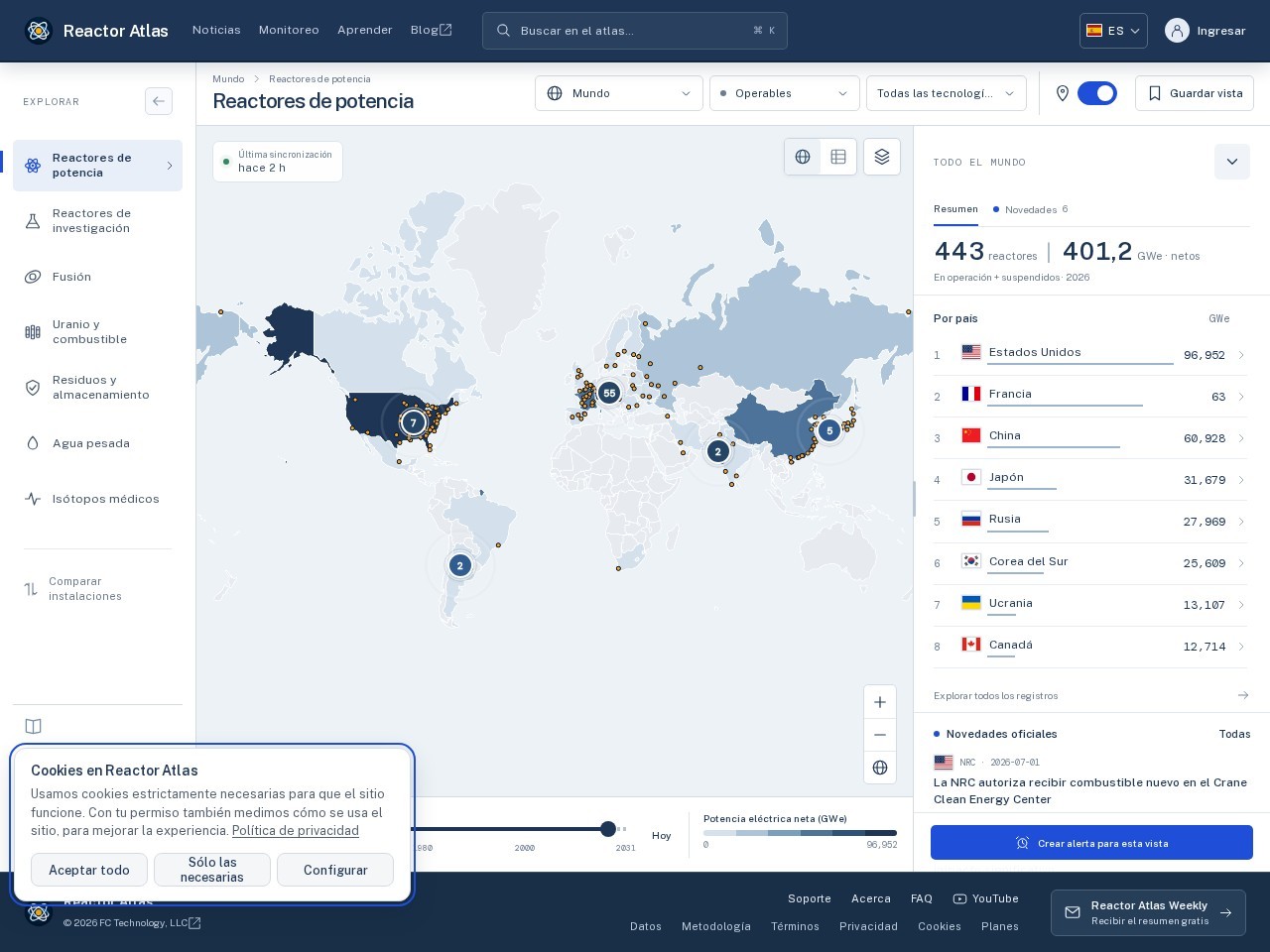This screenshot has height=952, width=1270.
Task: Open the map layers button
Action: pos(882,157)
